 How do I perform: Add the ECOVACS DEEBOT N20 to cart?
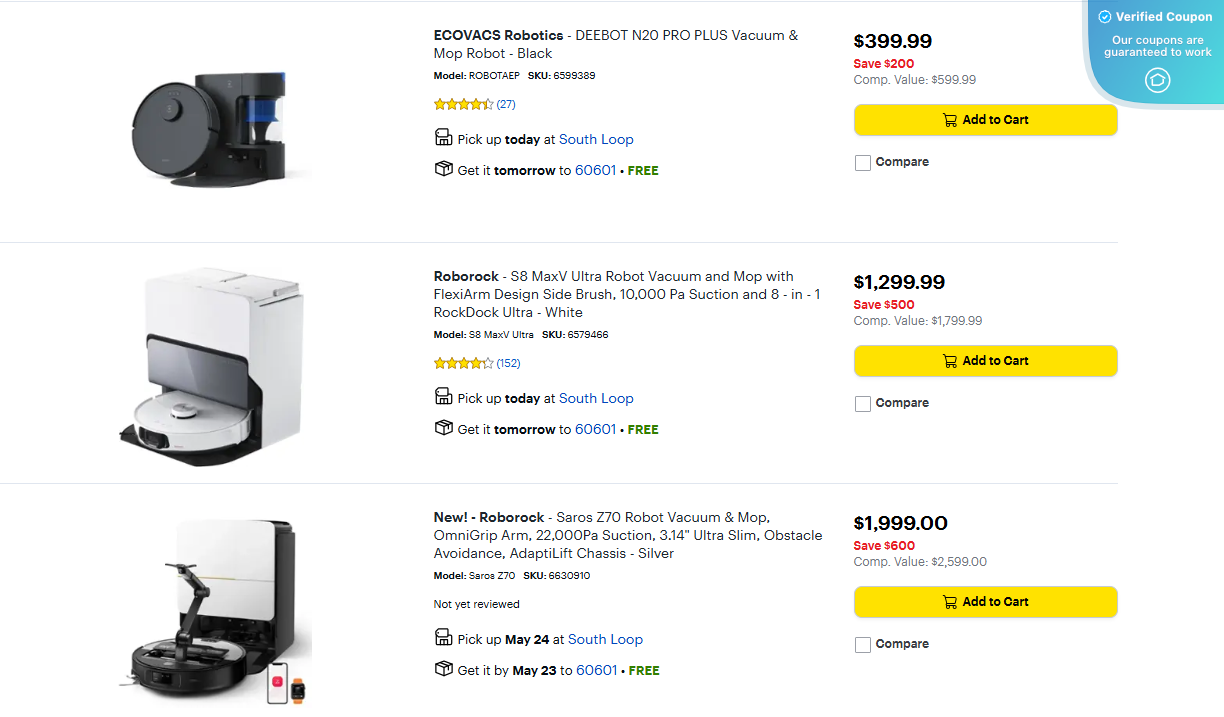click(985, 119)
